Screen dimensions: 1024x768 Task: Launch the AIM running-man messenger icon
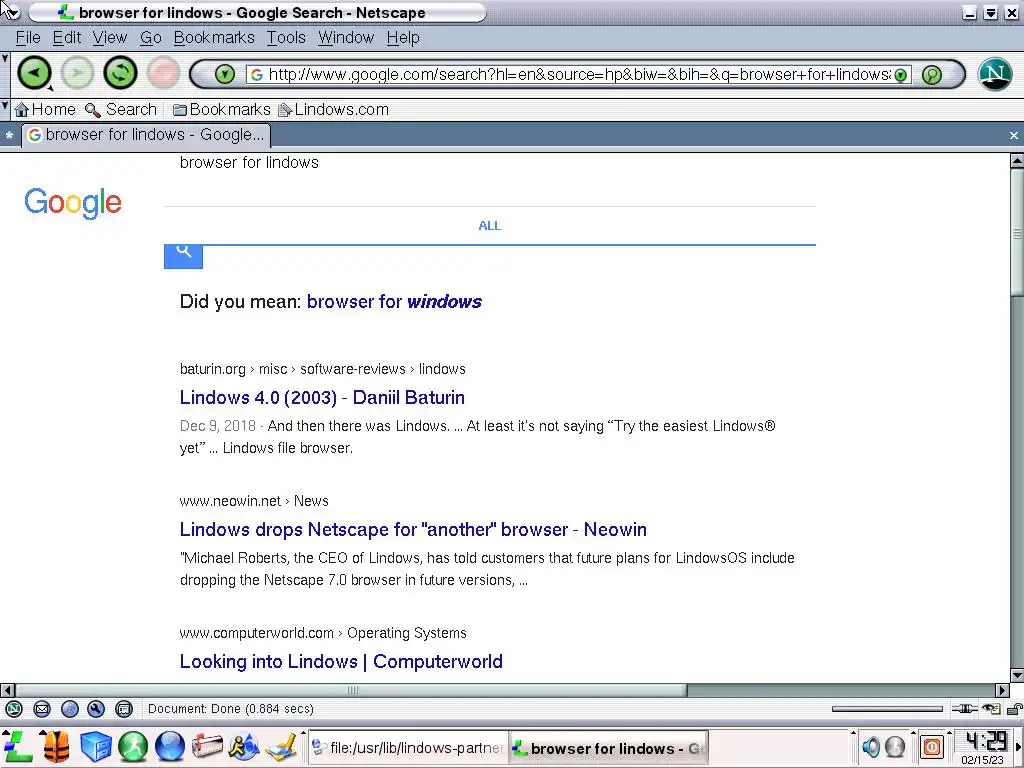(x=244, y=746)
